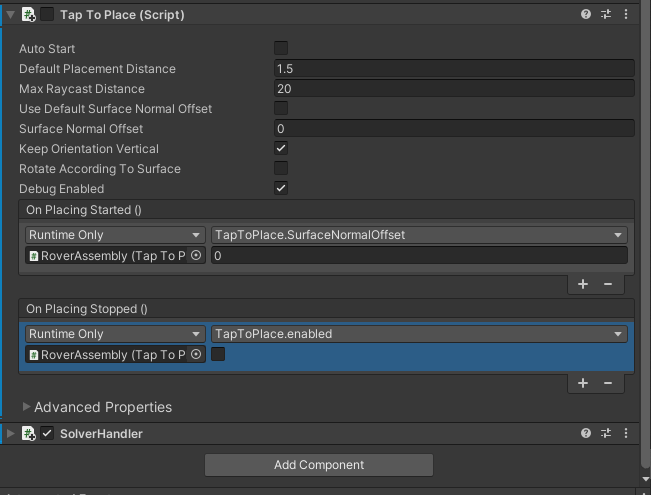Remove listener from On Placing Stopped
The image size is (651, 495).
(608, 383)
